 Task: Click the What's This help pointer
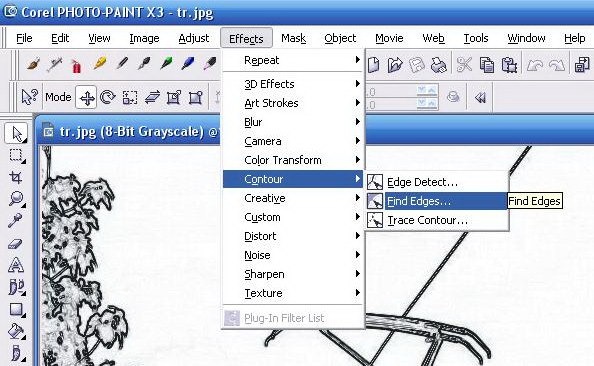(x=30, y=98)
